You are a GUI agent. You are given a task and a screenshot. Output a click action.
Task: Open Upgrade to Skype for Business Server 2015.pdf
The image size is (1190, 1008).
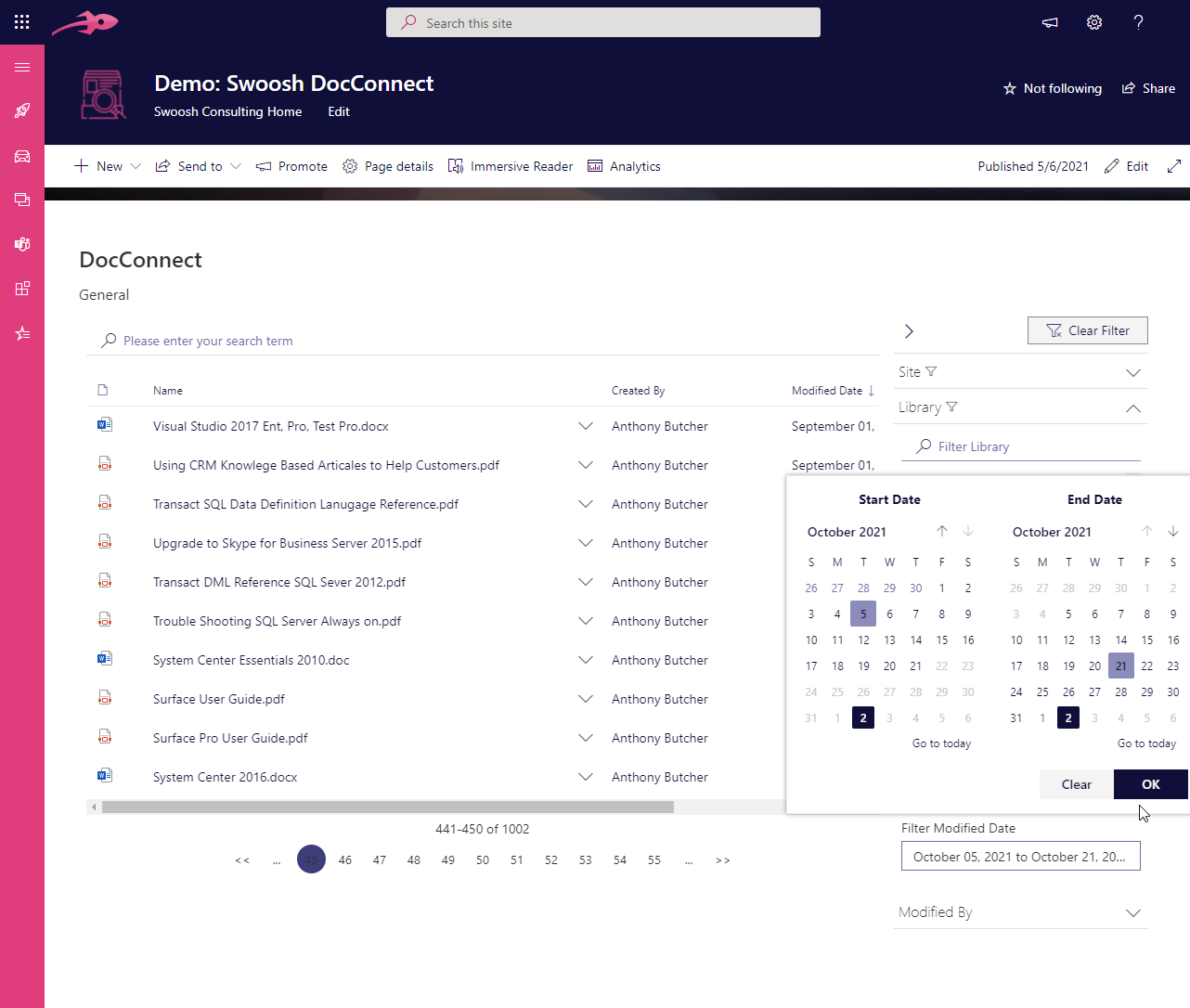(x=287, y=543)
